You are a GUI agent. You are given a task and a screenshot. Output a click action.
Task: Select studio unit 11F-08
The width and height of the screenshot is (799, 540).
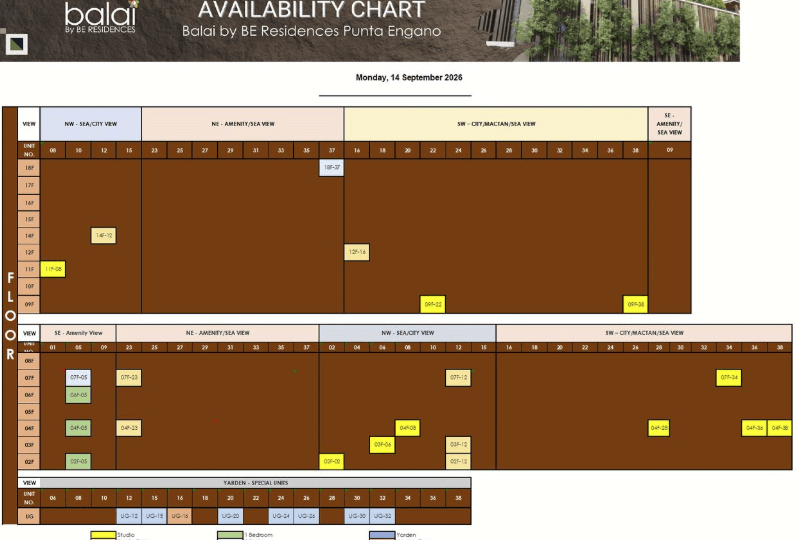[53, 269]
